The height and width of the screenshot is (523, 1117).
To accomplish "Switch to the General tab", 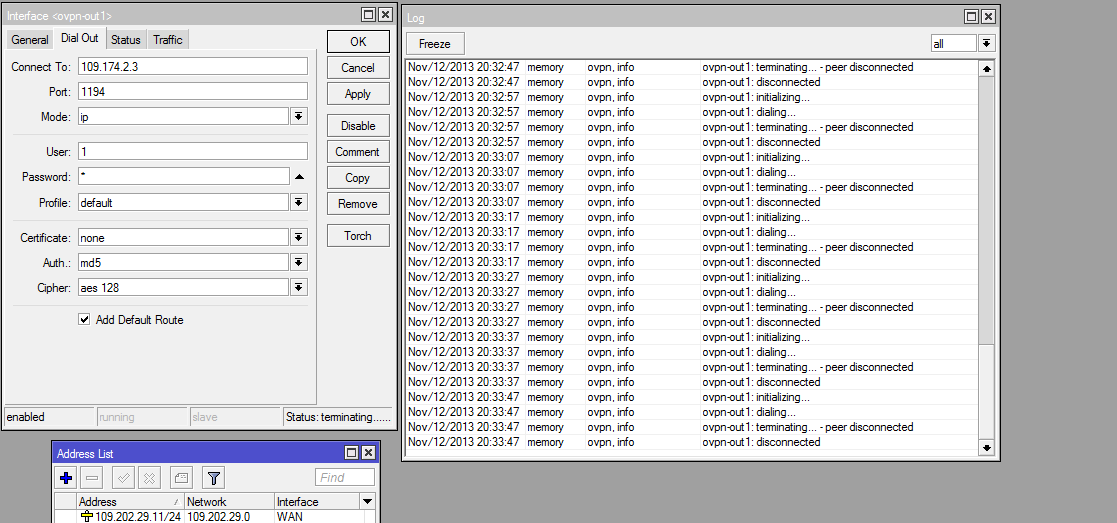I will tap(30, 40).
